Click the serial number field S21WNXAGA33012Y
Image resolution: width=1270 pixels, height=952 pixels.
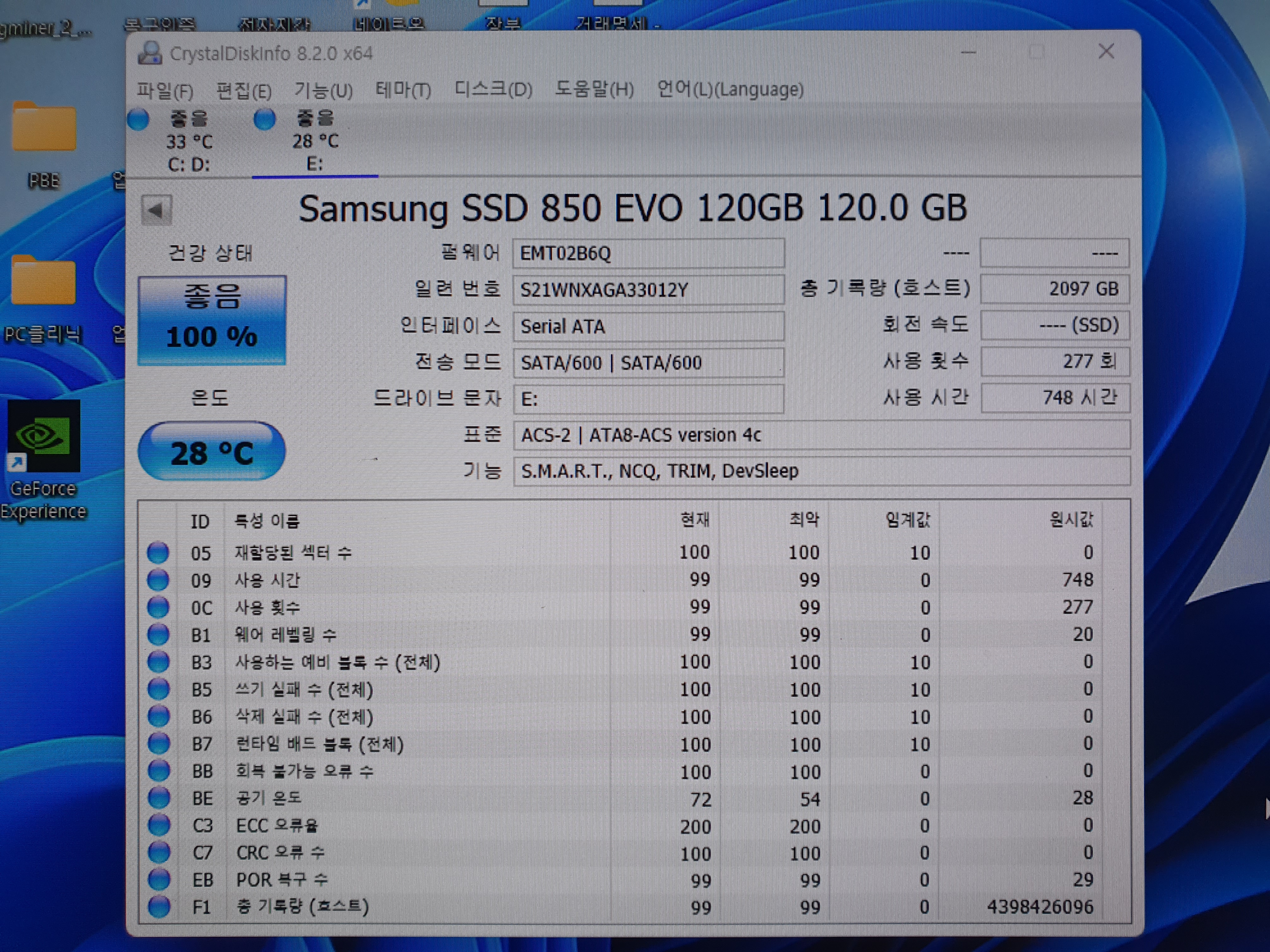click(648, 290)
